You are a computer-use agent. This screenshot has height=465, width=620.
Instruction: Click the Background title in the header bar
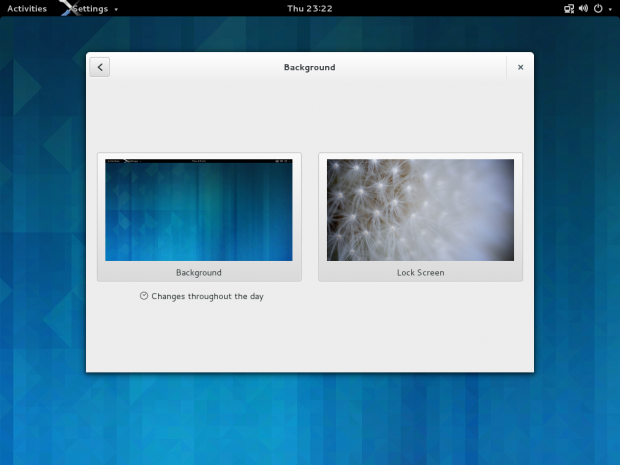click(x=309, y=67)
